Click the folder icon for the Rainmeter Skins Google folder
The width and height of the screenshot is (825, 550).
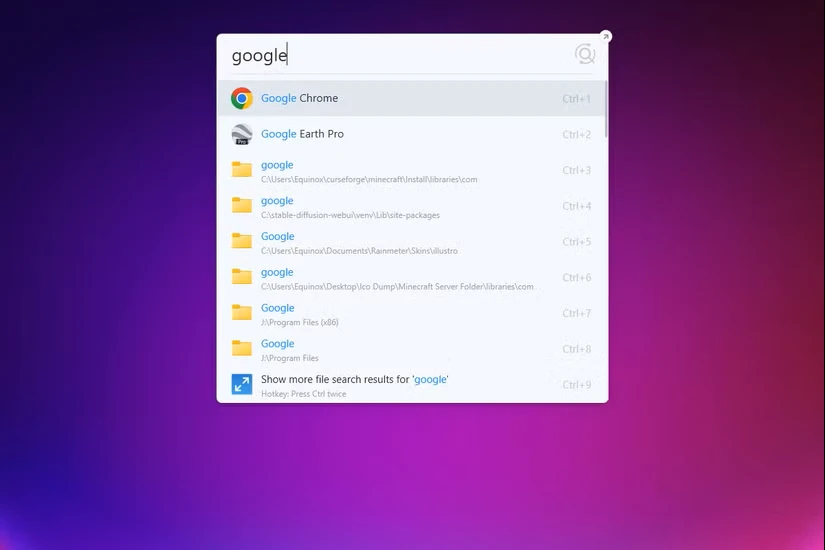(241, 241)
